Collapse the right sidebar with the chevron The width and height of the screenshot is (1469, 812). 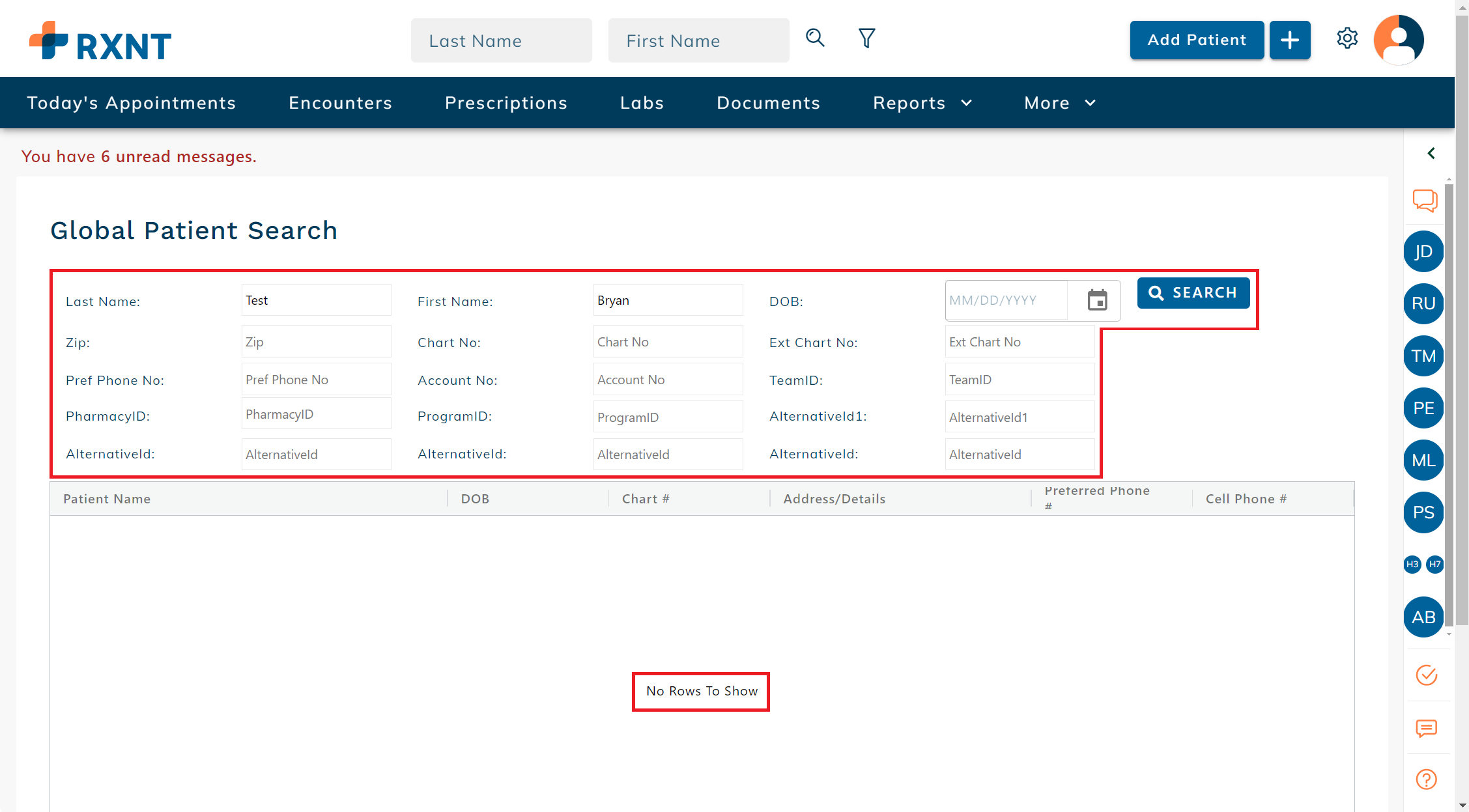(1431, 153)
